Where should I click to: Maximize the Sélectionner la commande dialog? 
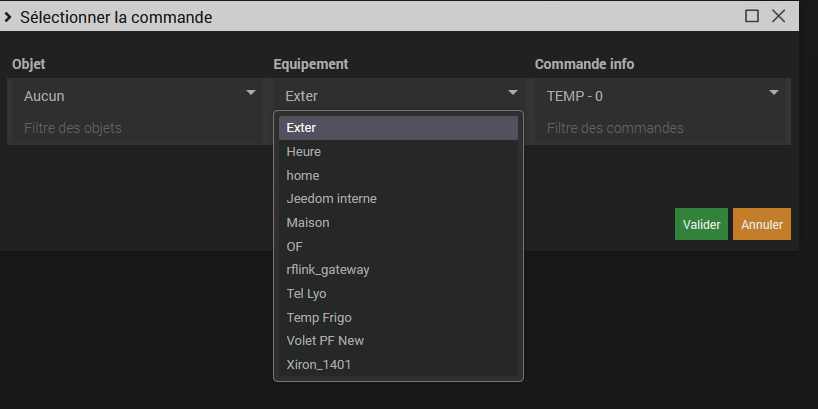coord(752,16)
